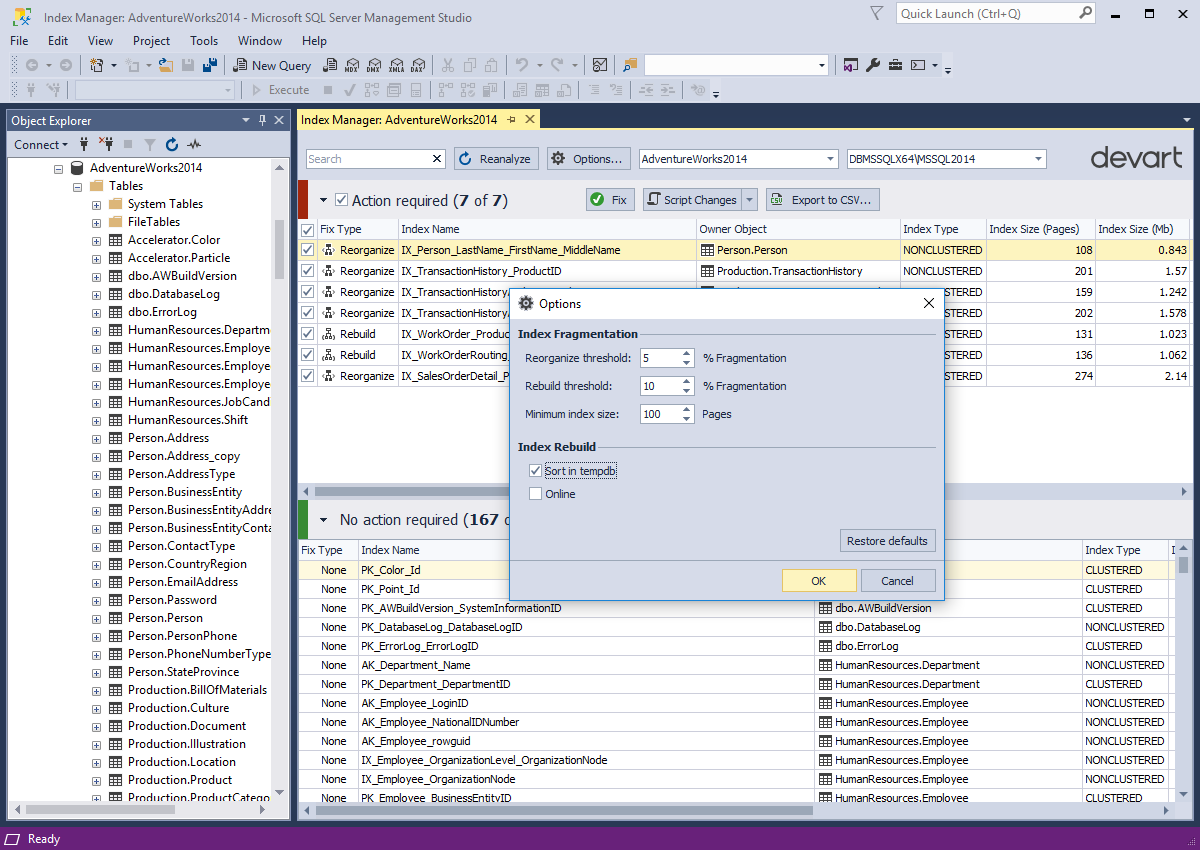Click the Disconnect icon in Object Explorer
Viewport: 1200px width, 850px height.
(106, 144)
